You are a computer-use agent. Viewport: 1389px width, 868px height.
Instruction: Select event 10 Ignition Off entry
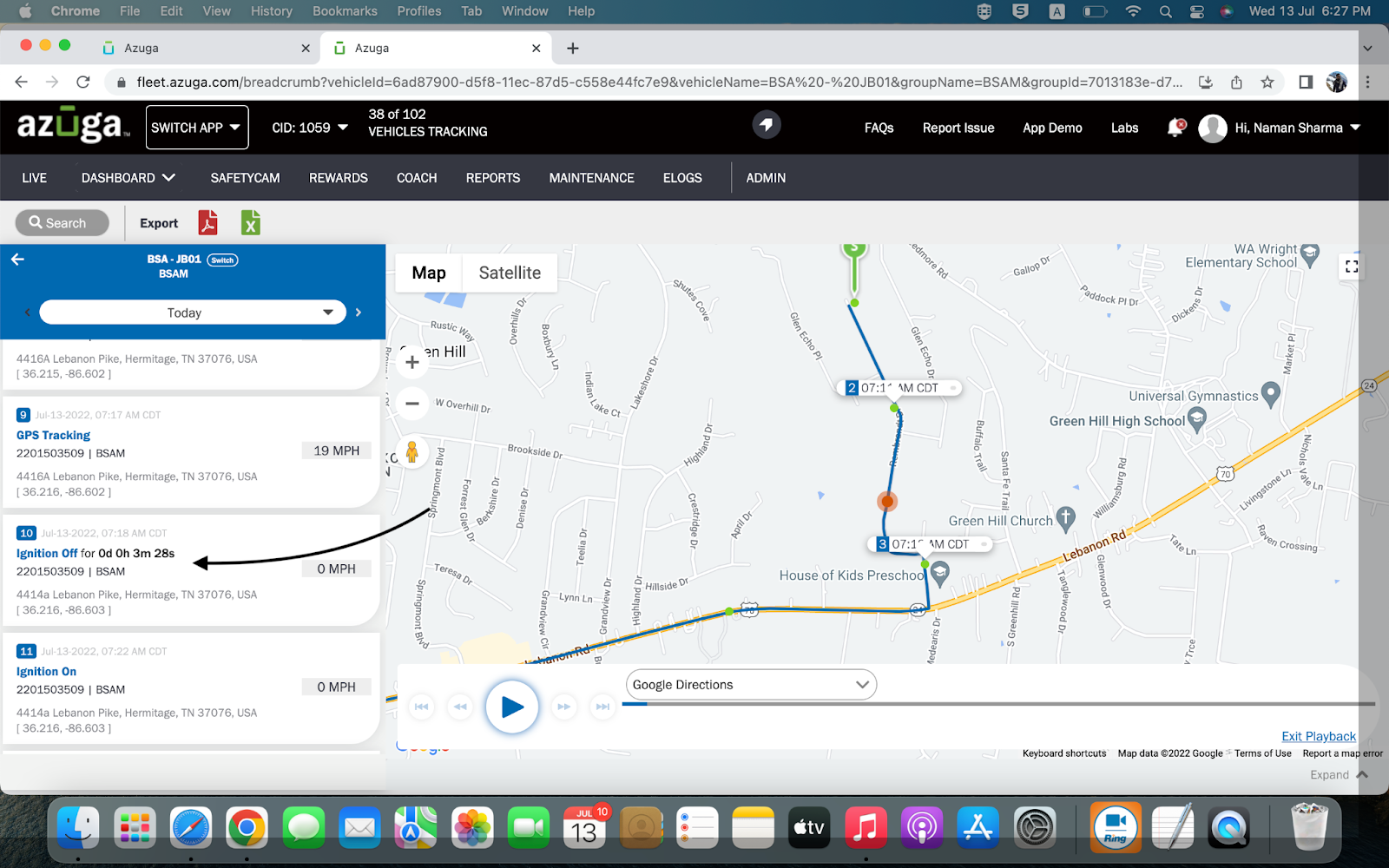click(191, 570)
